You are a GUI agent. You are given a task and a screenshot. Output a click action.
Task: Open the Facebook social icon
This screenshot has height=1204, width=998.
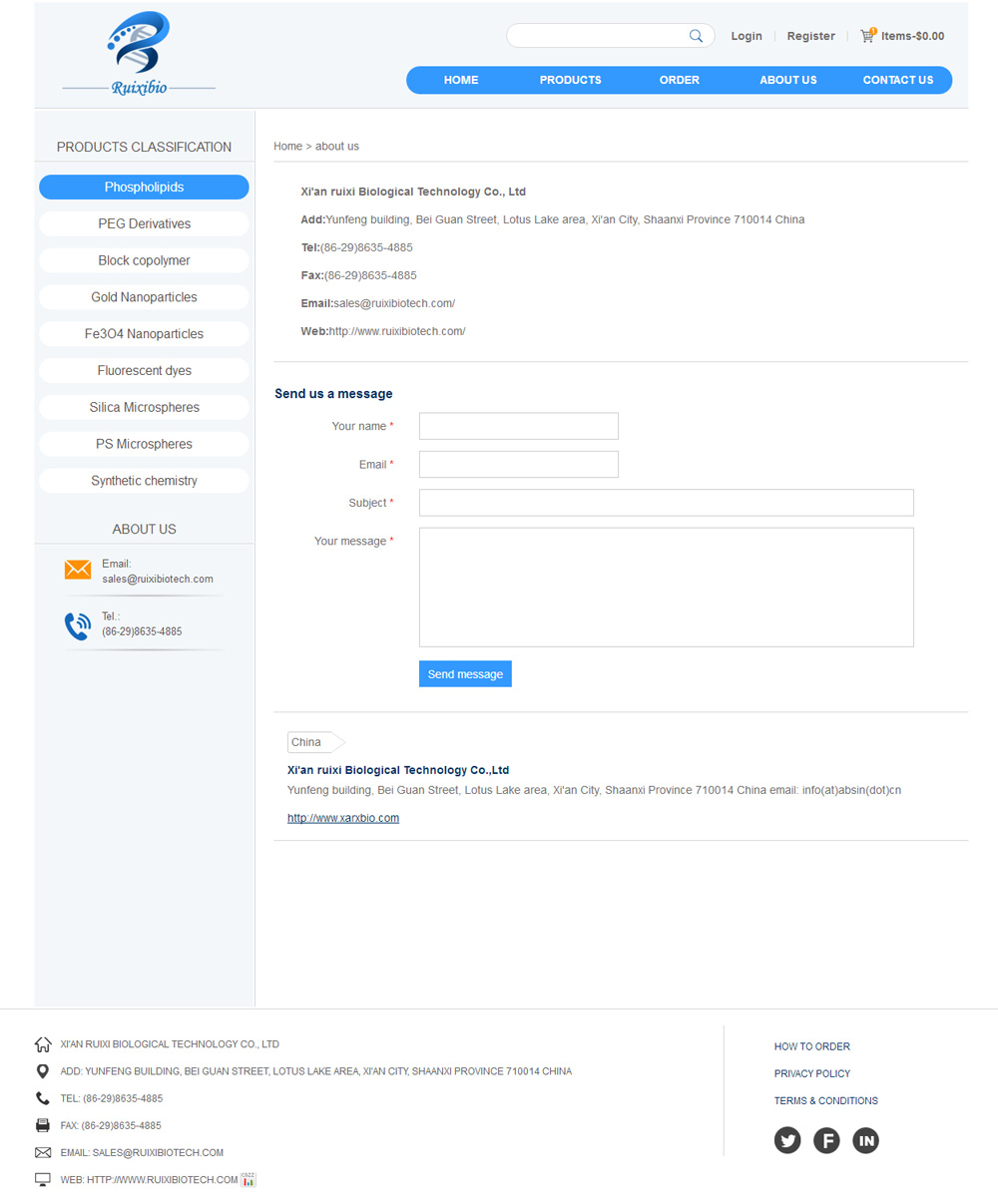826,1140
